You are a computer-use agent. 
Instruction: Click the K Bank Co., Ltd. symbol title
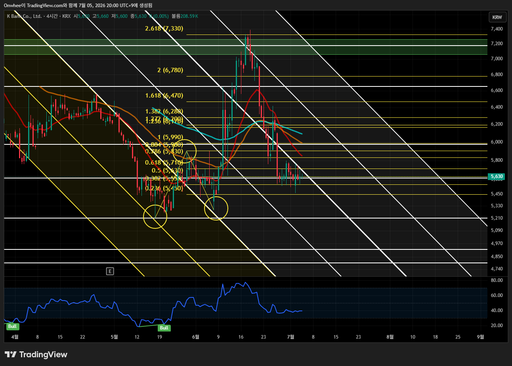tap(24, 16)
